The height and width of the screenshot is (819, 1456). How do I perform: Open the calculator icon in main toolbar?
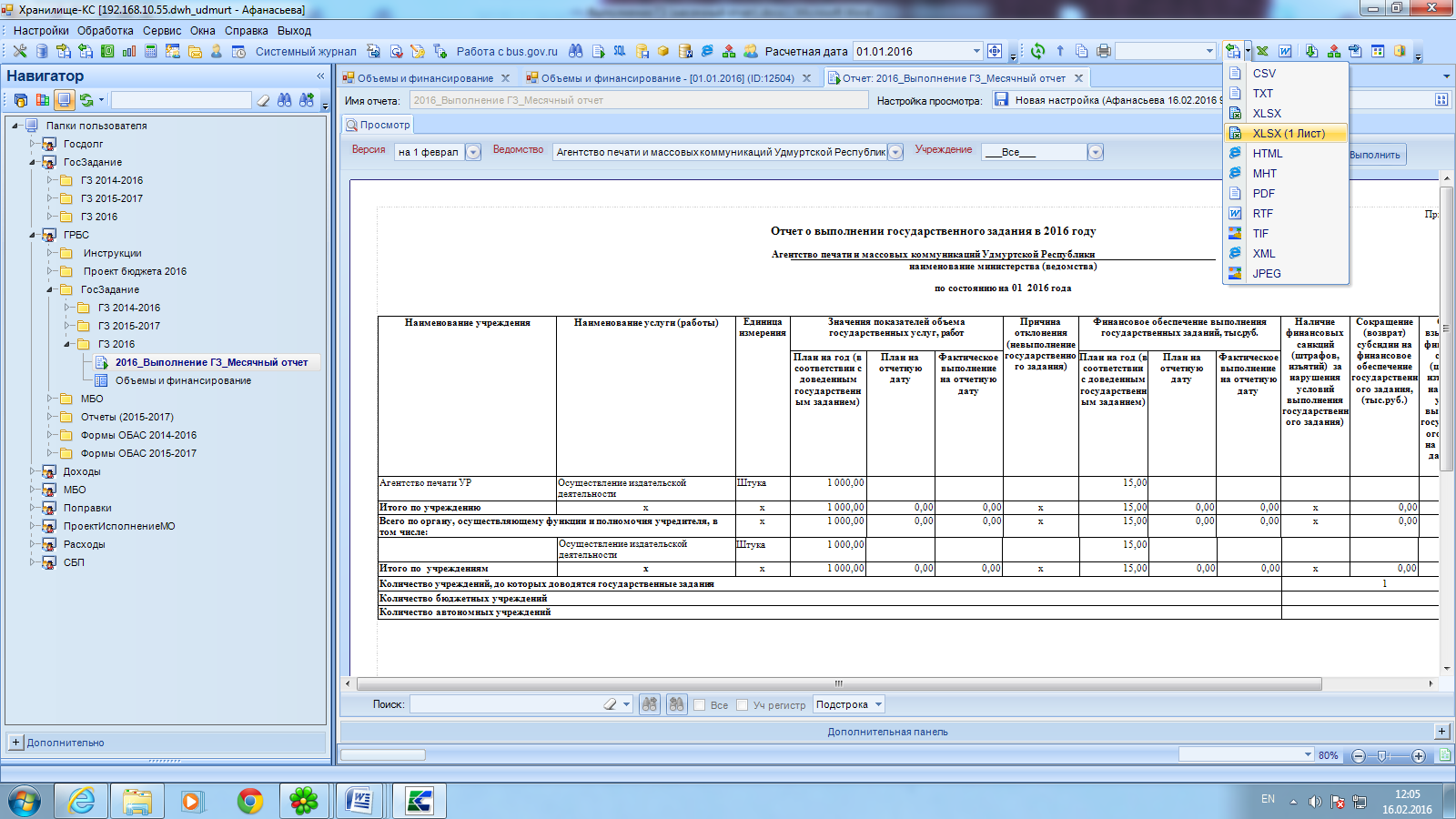pos(151,51)
